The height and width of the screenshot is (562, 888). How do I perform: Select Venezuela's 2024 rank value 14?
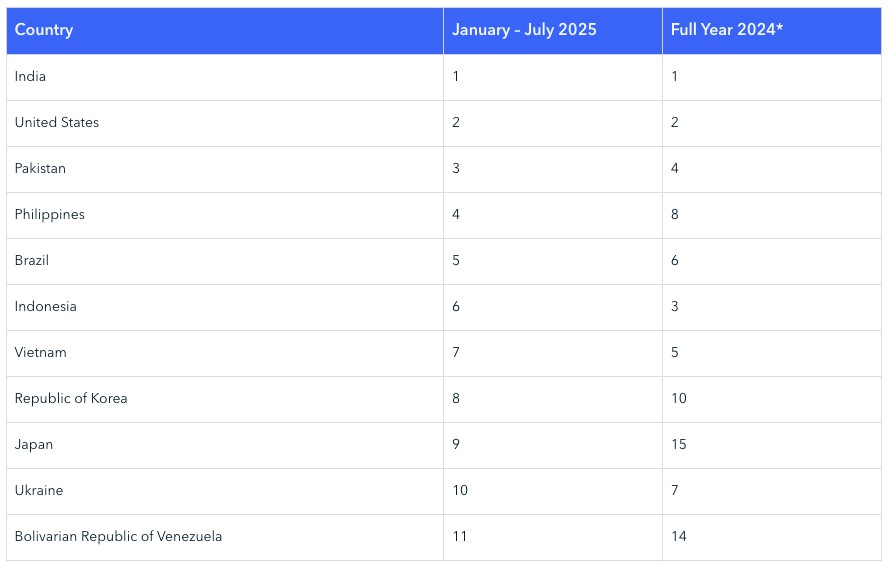[679, 537]
